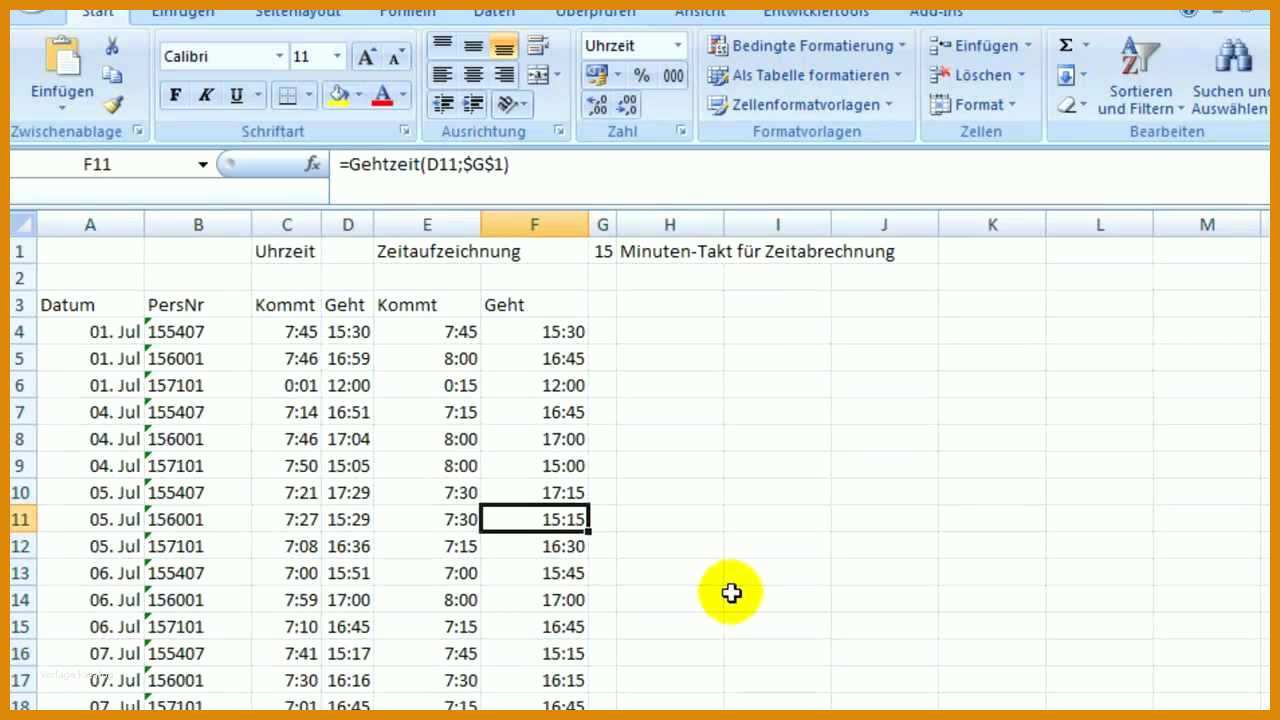The image size is (1280, 720).
Task: Center text horizontally
Action: pyautogui.click(x=473, y=75)
